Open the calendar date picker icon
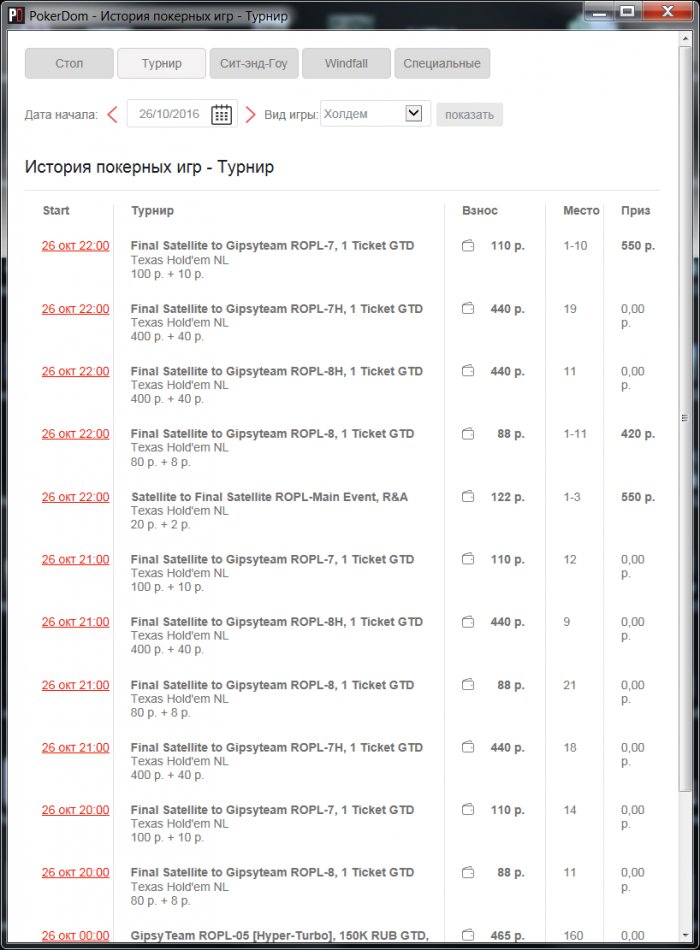This screenshot has height=950, width=700. (x=221, y=115)
